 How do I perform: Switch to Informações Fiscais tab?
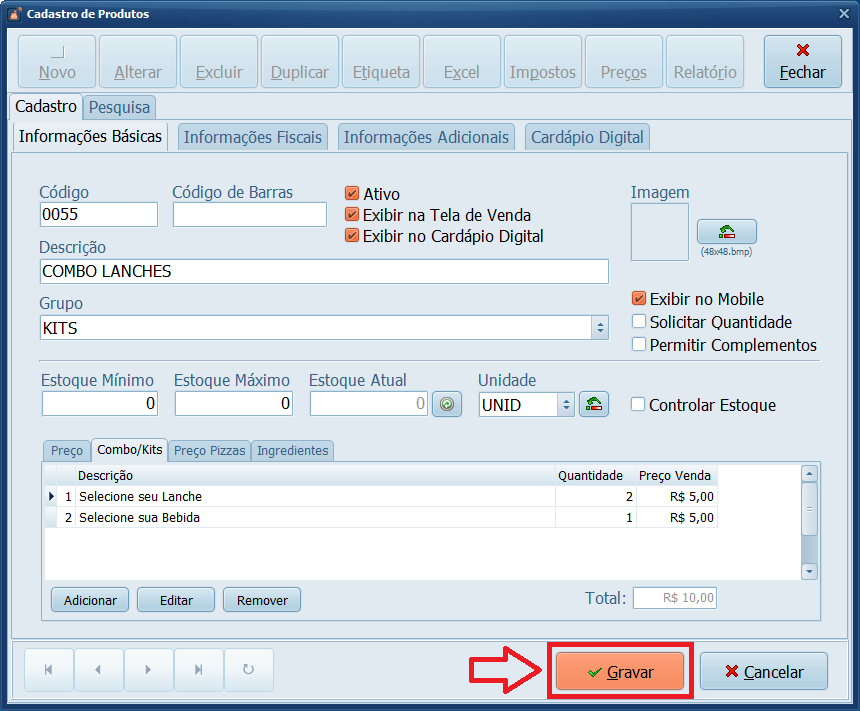coord(253,137)
